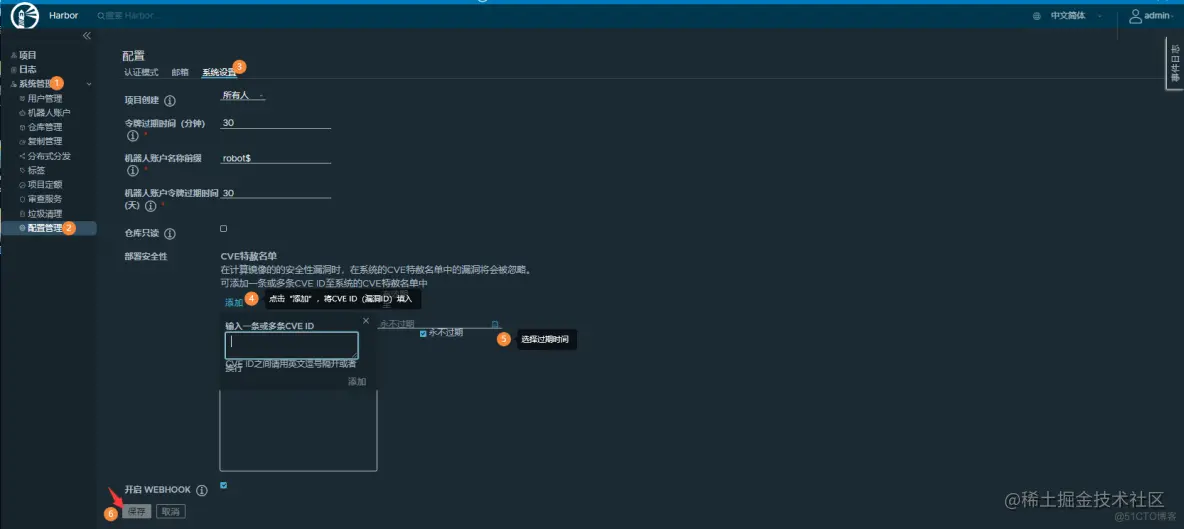Image resolution: width=1184 pixels, height=529 pixels.
Task: Click the 保存 button
Action: coord(137,512)
